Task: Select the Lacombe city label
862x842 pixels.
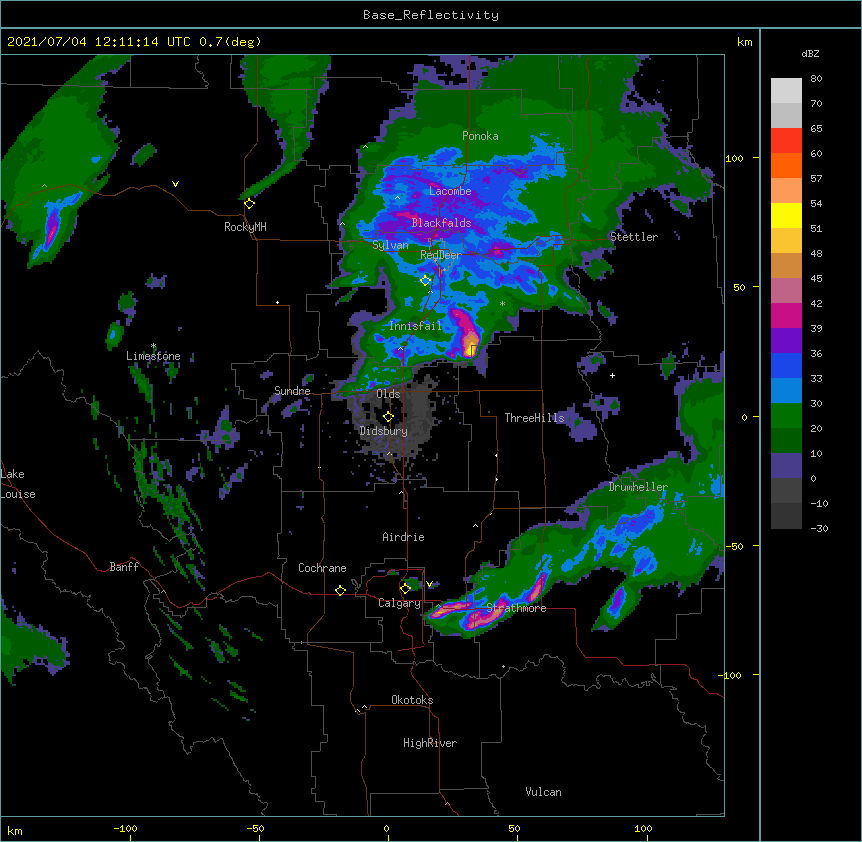Action: (x=450, y=191)
